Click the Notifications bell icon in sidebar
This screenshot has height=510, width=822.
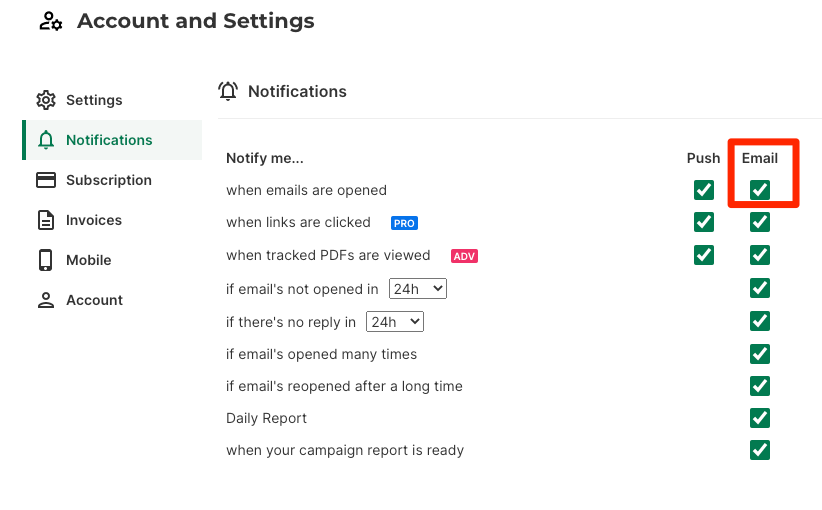tap(46, 140)
